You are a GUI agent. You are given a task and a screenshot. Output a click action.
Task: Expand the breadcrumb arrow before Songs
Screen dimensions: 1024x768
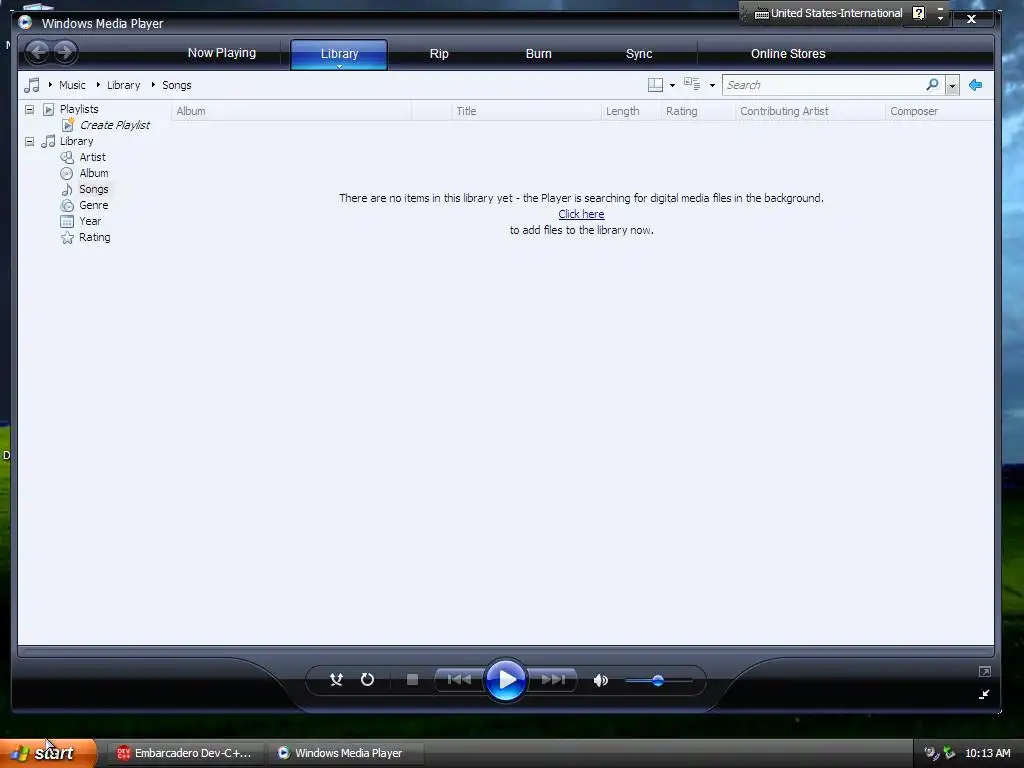click(x=153, y=85)
